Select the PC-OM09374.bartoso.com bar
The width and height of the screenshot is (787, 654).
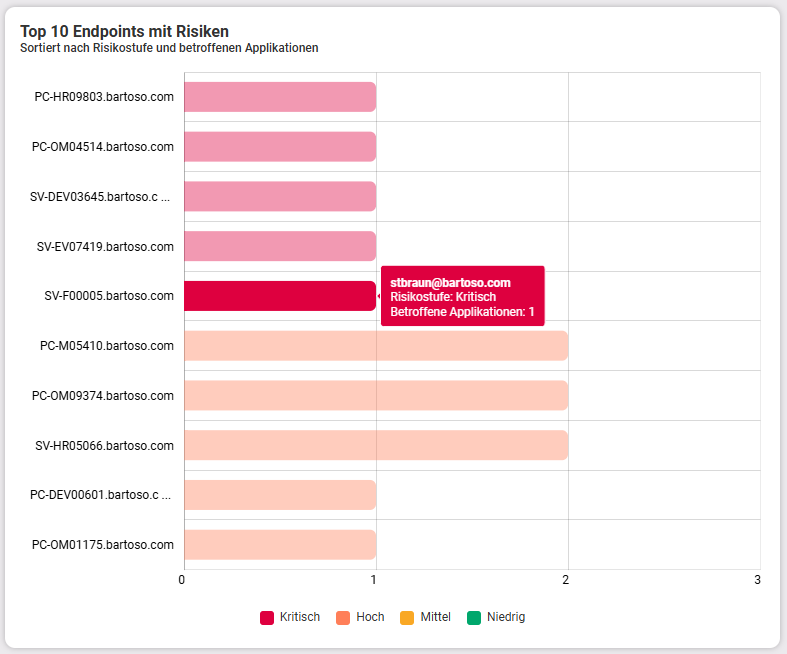pos(376,396)
